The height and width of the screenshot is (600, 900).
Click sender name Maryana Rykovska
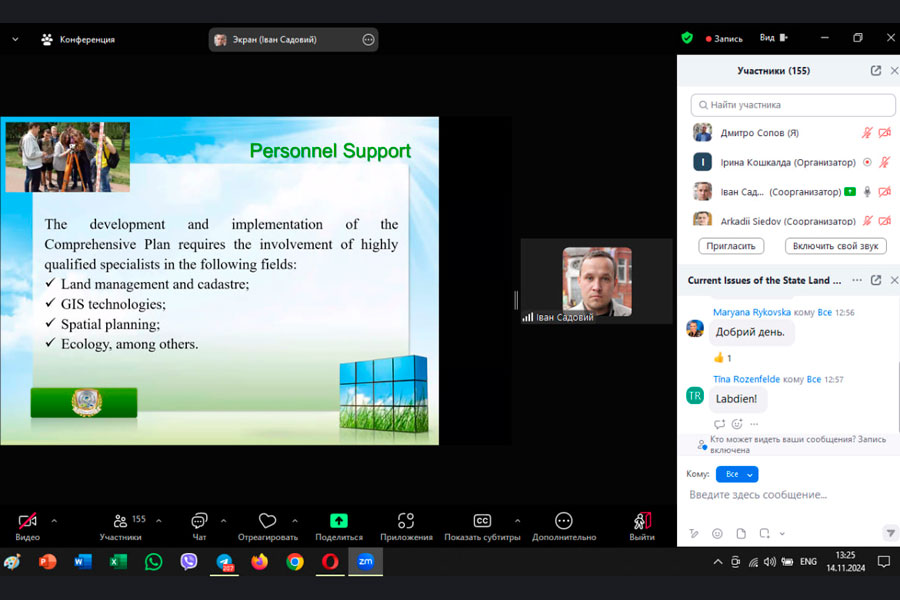(x=751, y=312)
